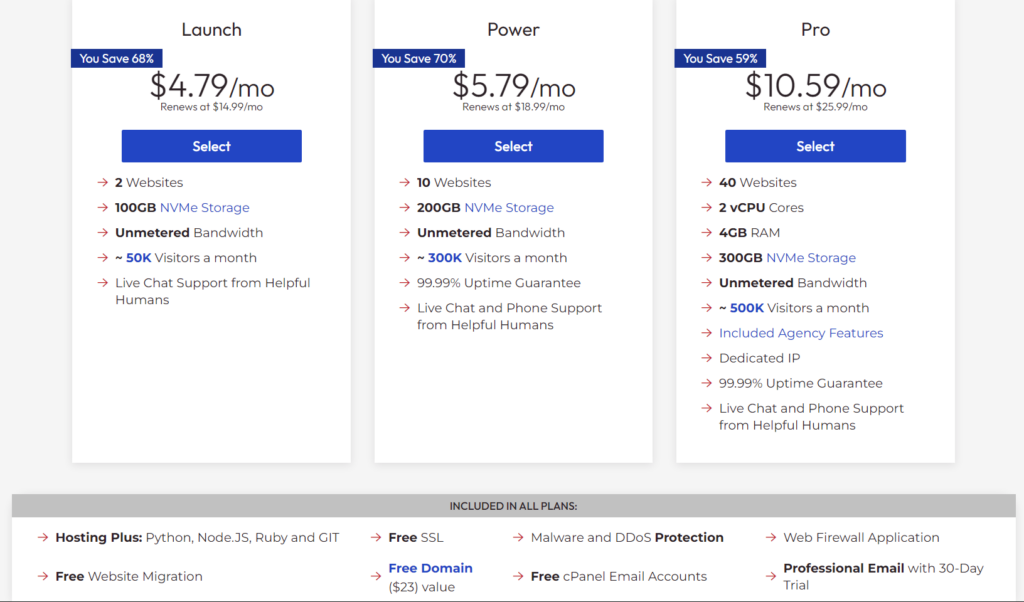This screenshot has height=602, width=1024.
Task: Click arrow icon beside Included Agency Features
Action: [706, 333]
